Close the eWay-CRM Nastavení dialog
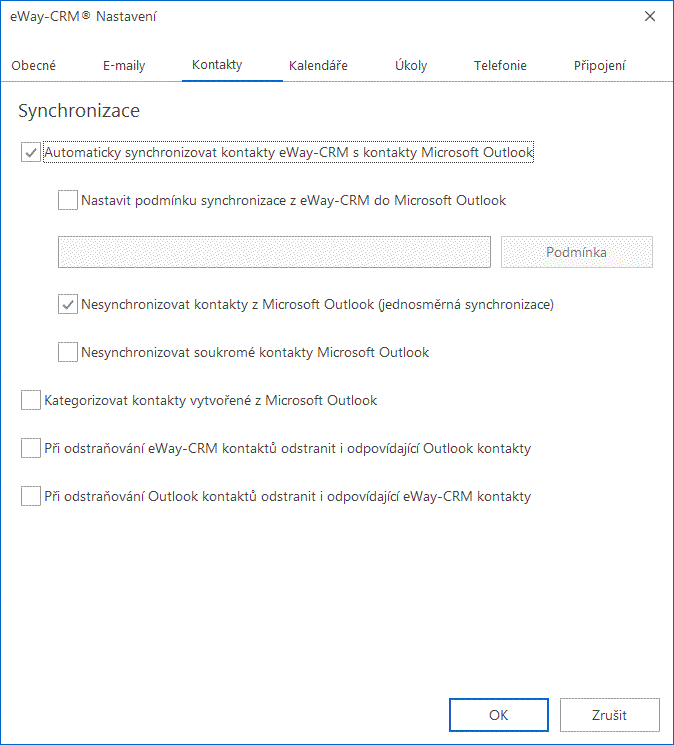 [650, 17]
